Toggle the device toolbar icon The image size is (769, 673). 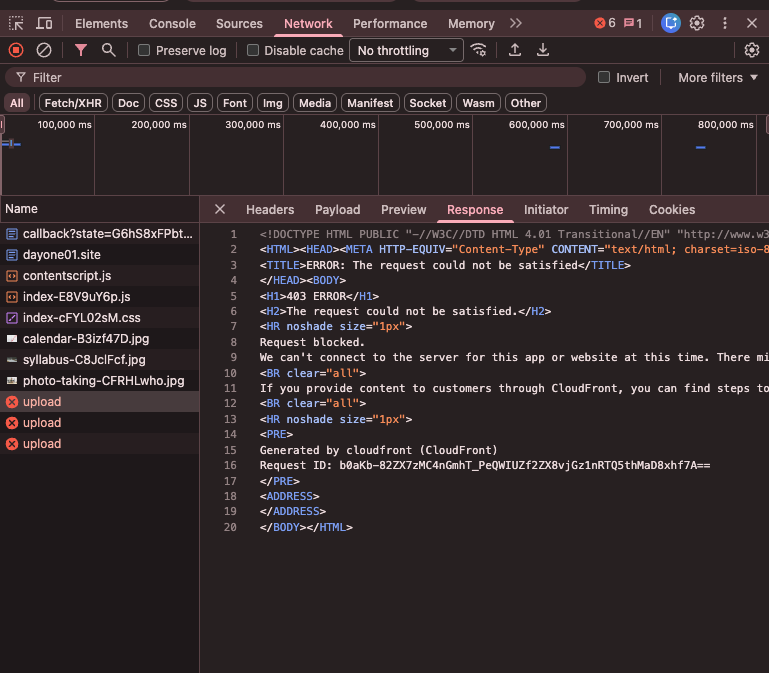45,23
